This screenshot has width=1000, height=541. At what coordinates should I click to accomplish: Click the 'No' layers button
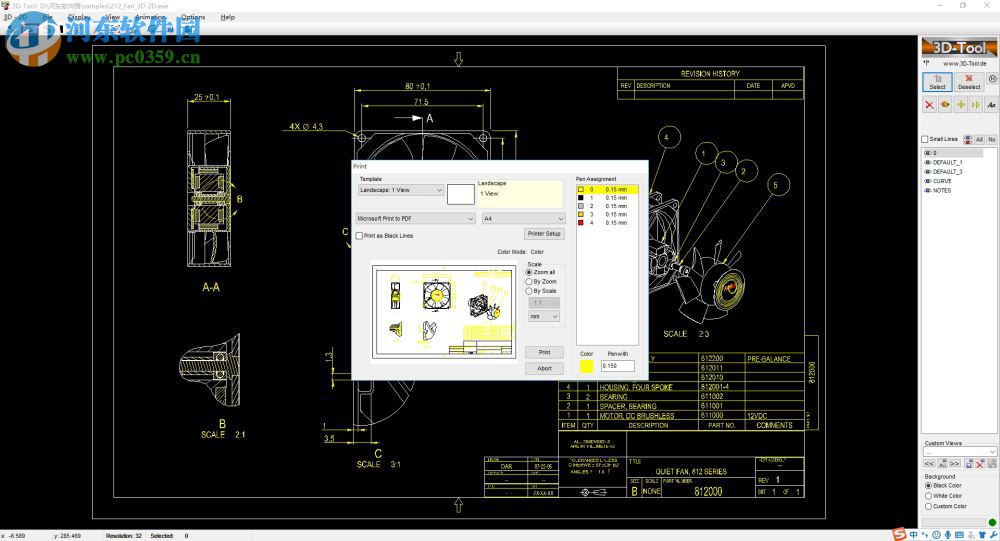(992, 139)
